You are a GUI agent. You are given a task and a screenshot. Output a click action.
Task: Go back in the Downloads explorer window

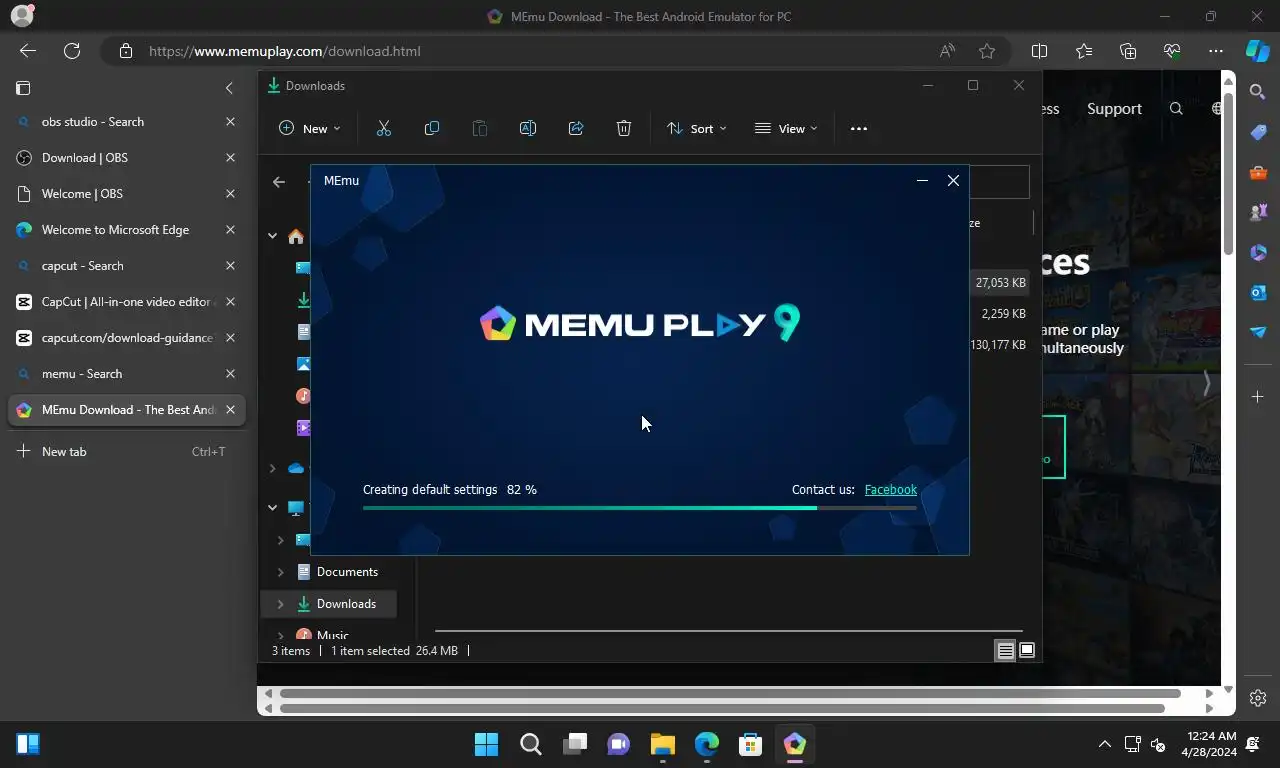pyautogui.click(x=279, y=182)
